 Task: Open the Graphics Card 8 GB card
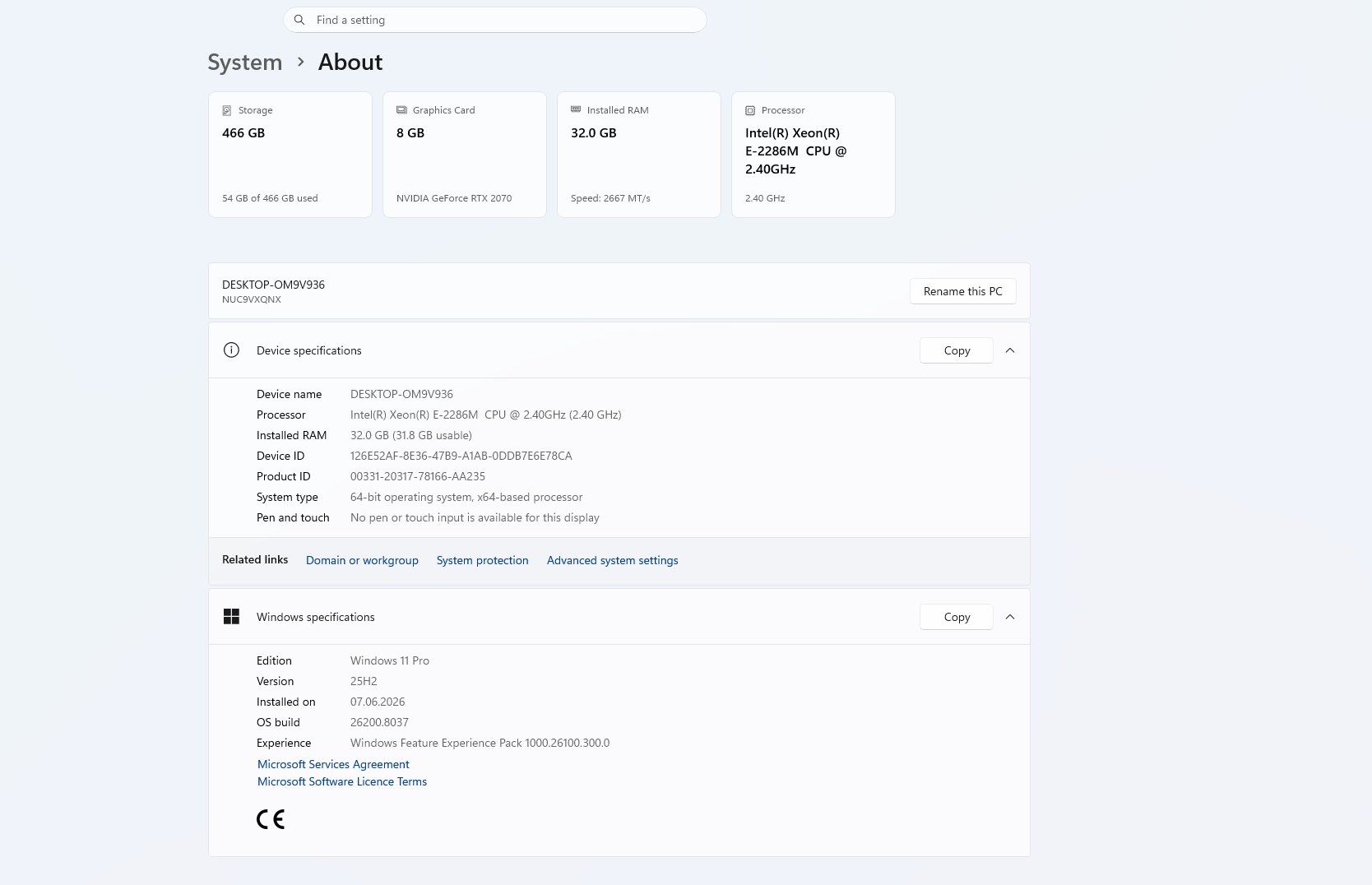click(465, 155)
